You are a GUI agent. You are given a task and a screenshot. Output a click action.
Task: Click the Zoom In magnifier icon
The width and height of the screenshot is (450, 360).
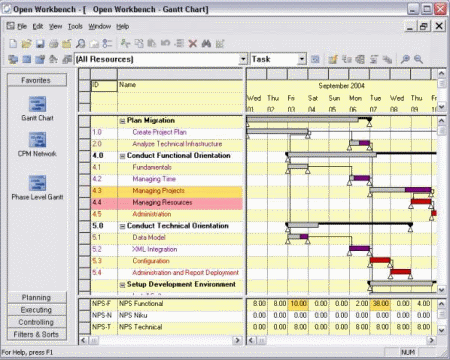click(x=405, y=59)
